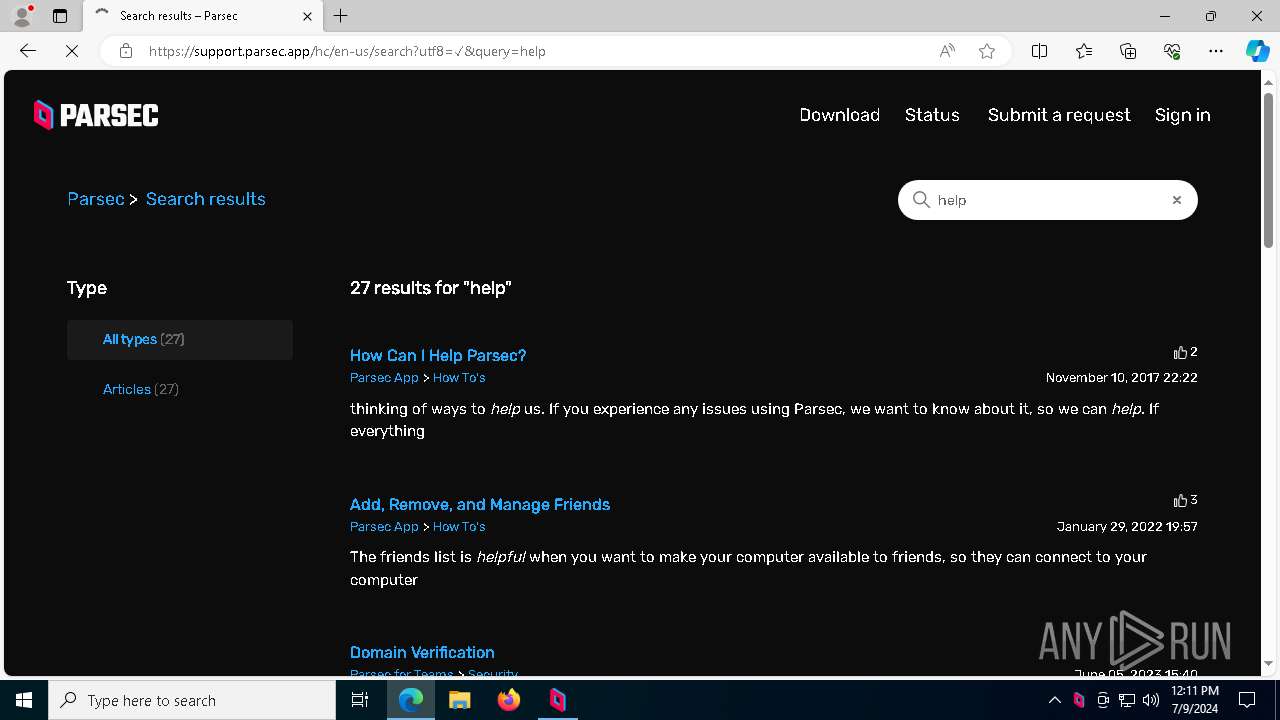This screenshot has width=1280, height=720.
Task: Stop loading the page
Action: tap(72, 51)
